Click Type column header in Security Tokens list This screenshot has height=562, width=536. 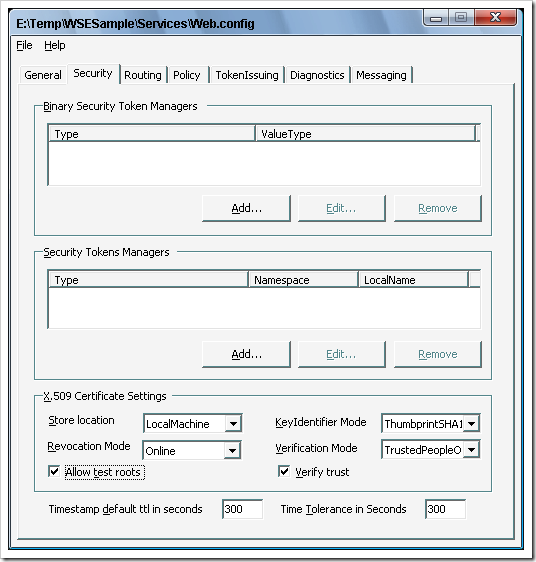click(x=148, y=280)
